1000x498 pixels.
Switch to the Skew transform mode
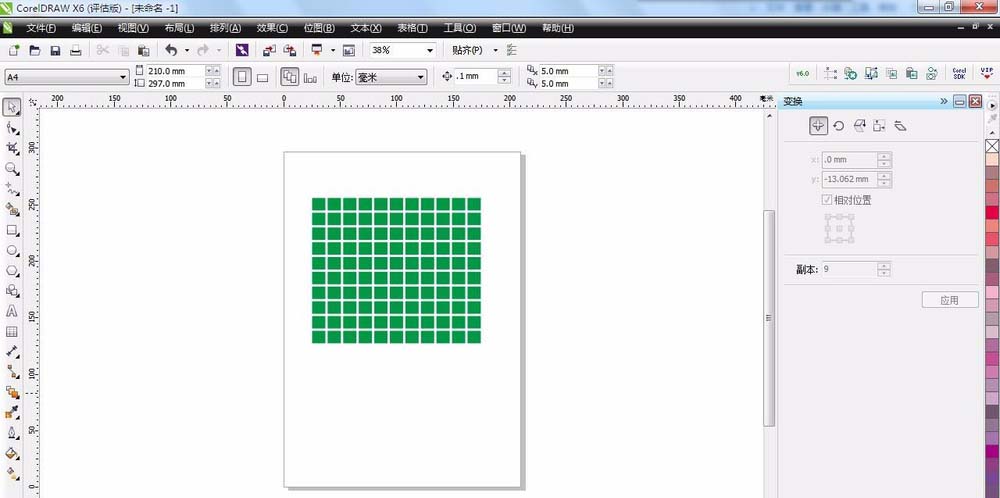900,126
